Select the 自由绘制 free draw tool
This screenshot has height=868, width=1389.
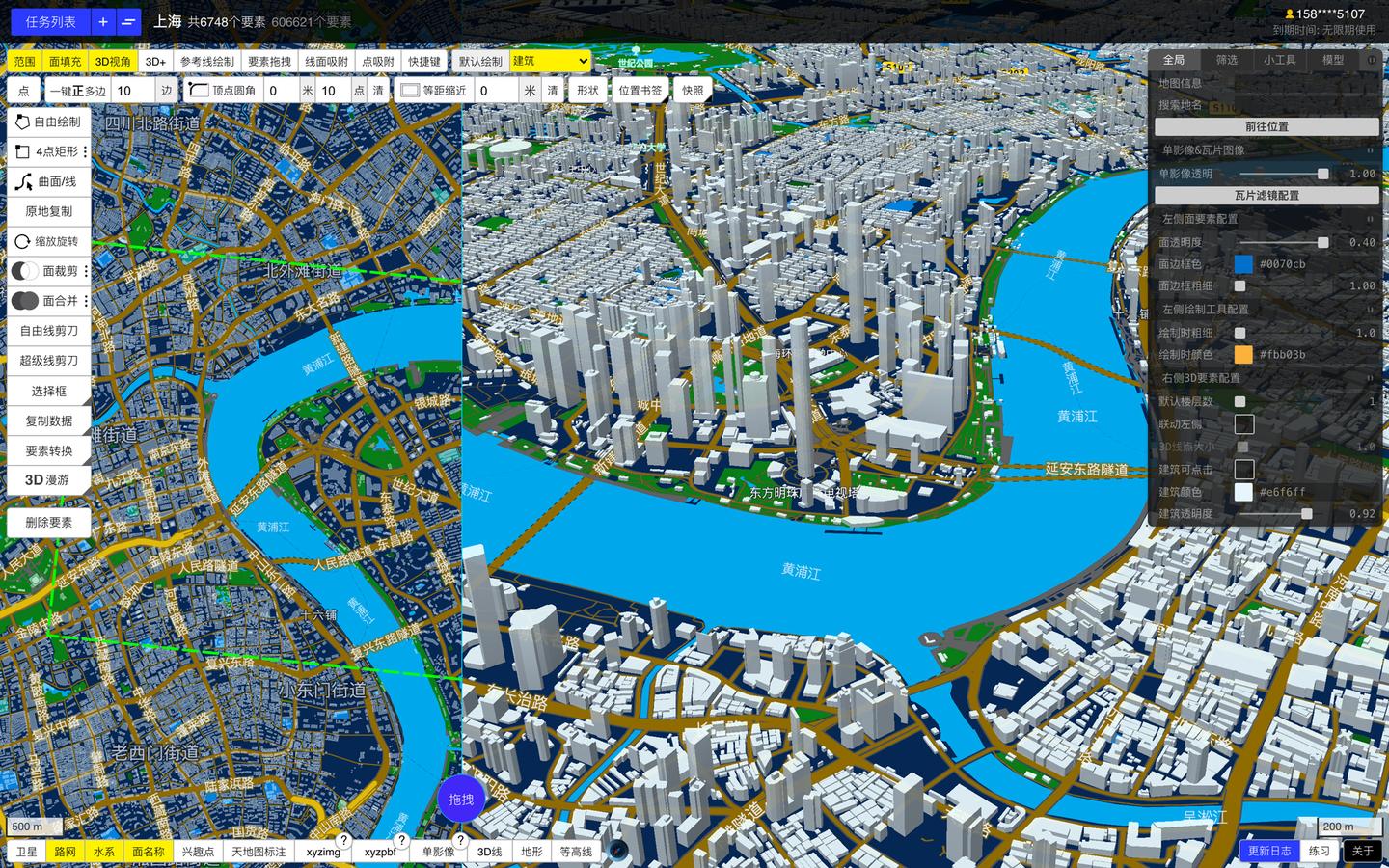(x=48, y=122)
